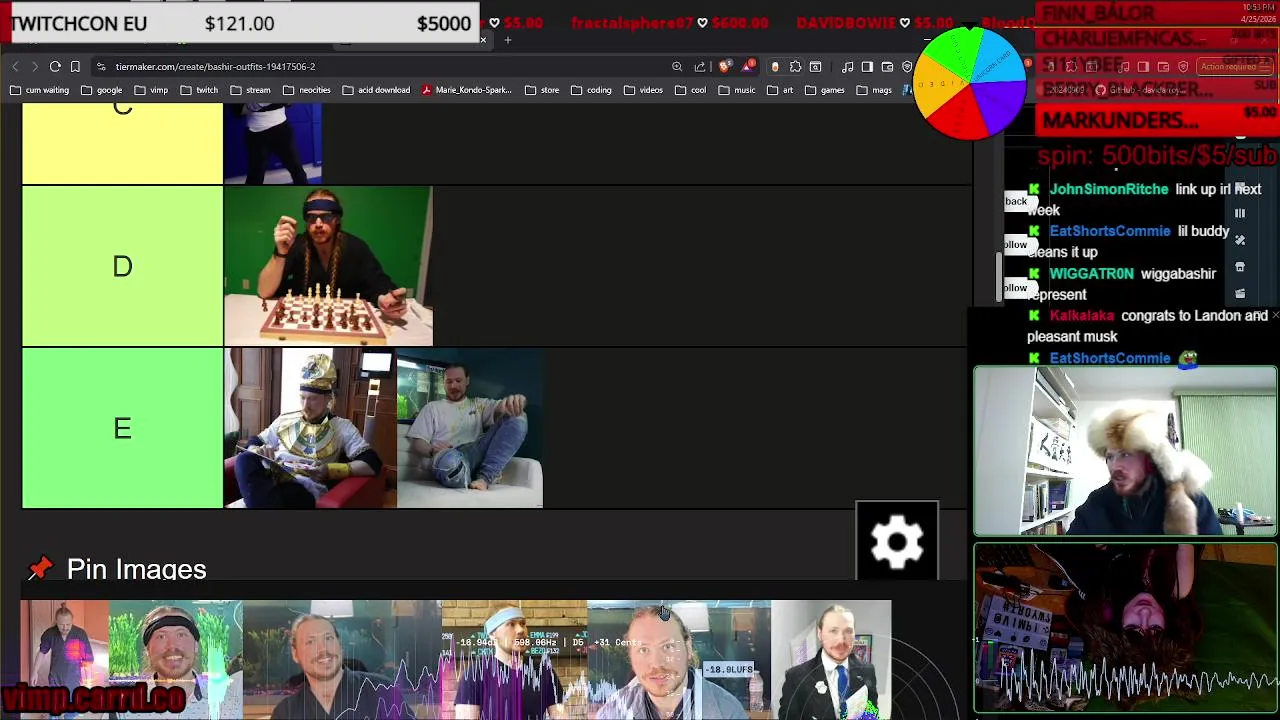Image resolution: width=1280 pixels, height=720 pixels.
Task: Pick the pin image with headband and green background
Action: pos(175,660)
